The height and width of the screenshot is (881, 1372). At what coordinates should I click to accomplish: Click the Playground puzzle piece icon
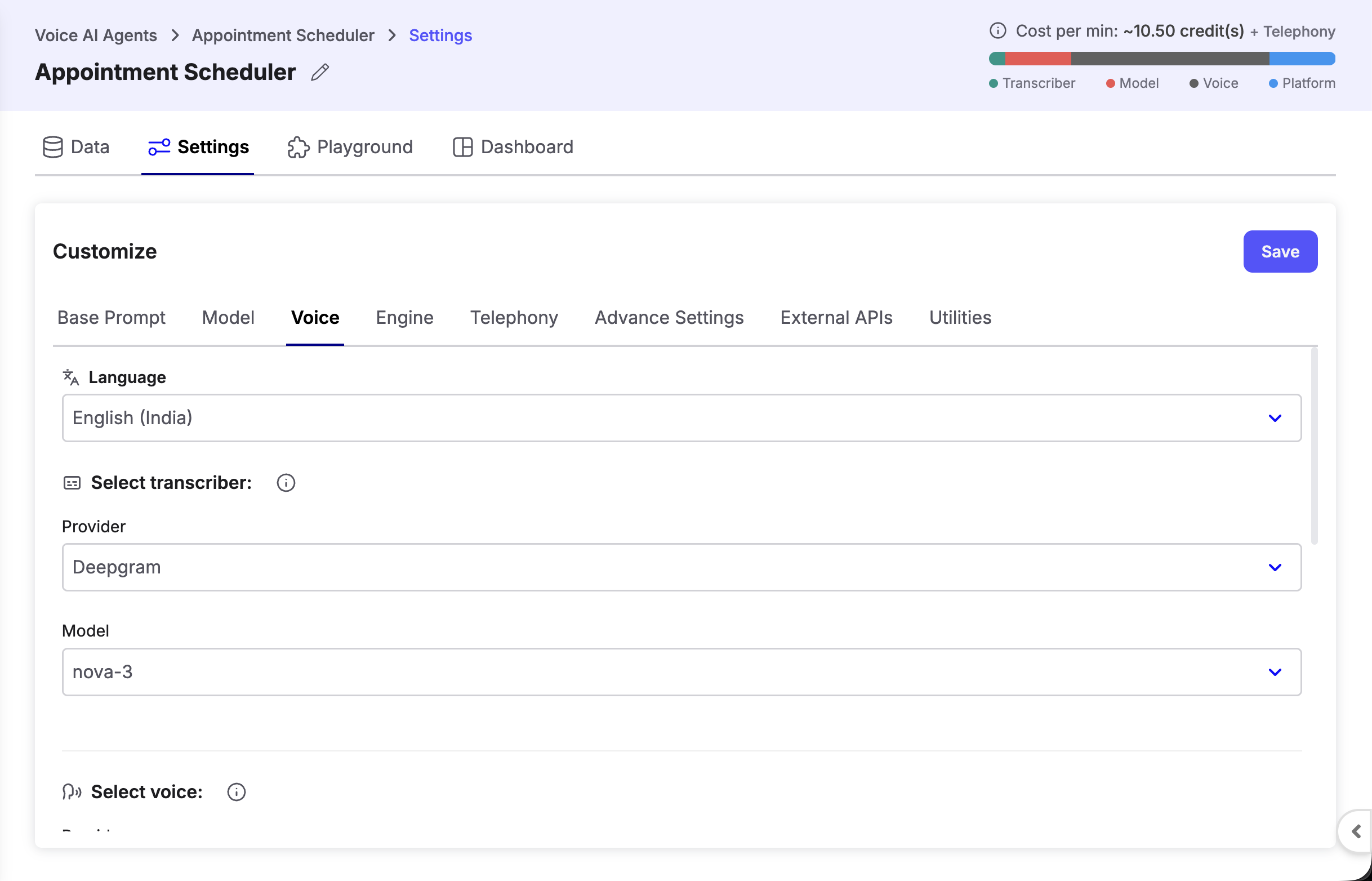click(x=298, y=147)
